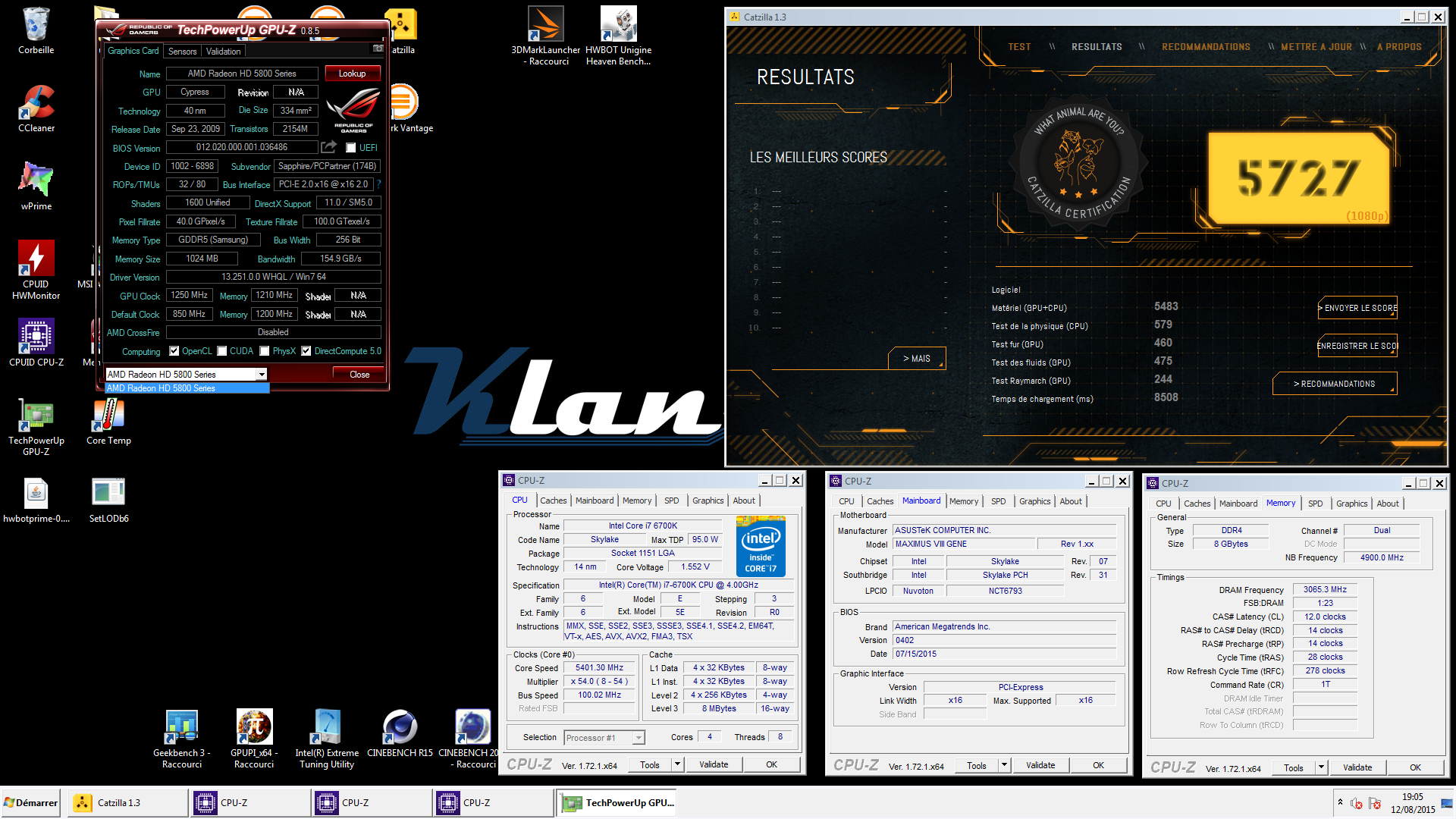The height and width of the screenshot is (819, 1456).
Task: Open the wPrime desktop shortcut
Action: coord(36,187)
